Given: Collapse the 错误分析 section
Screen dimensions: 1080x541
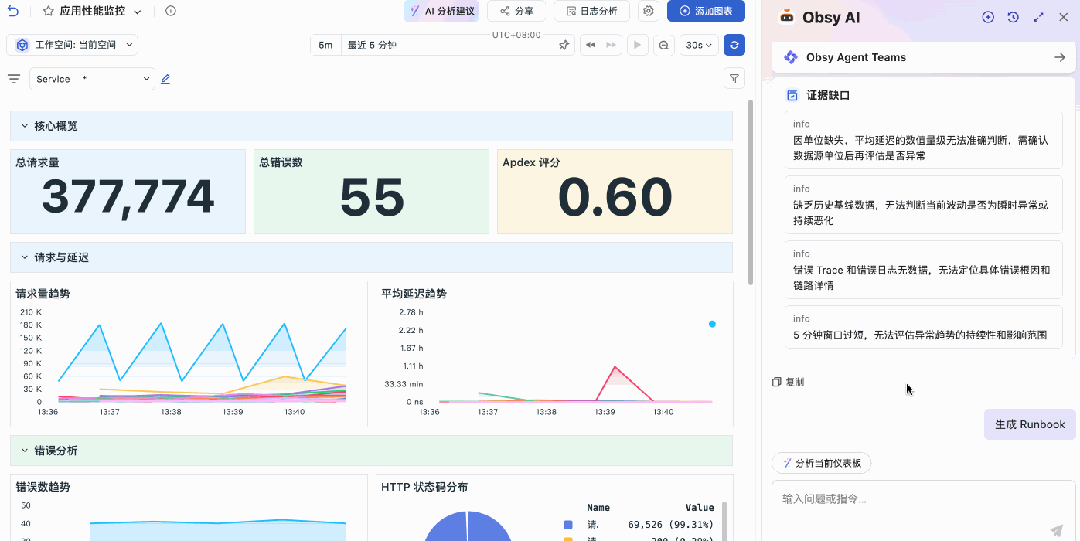Looking at the screenshot, I should (x=25, y=451).
